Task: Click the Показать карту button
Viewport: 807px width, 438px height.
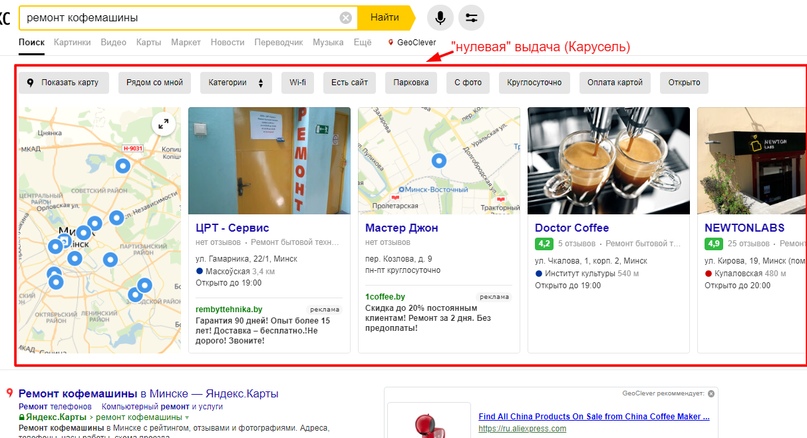Action: [x=64, y=82]
